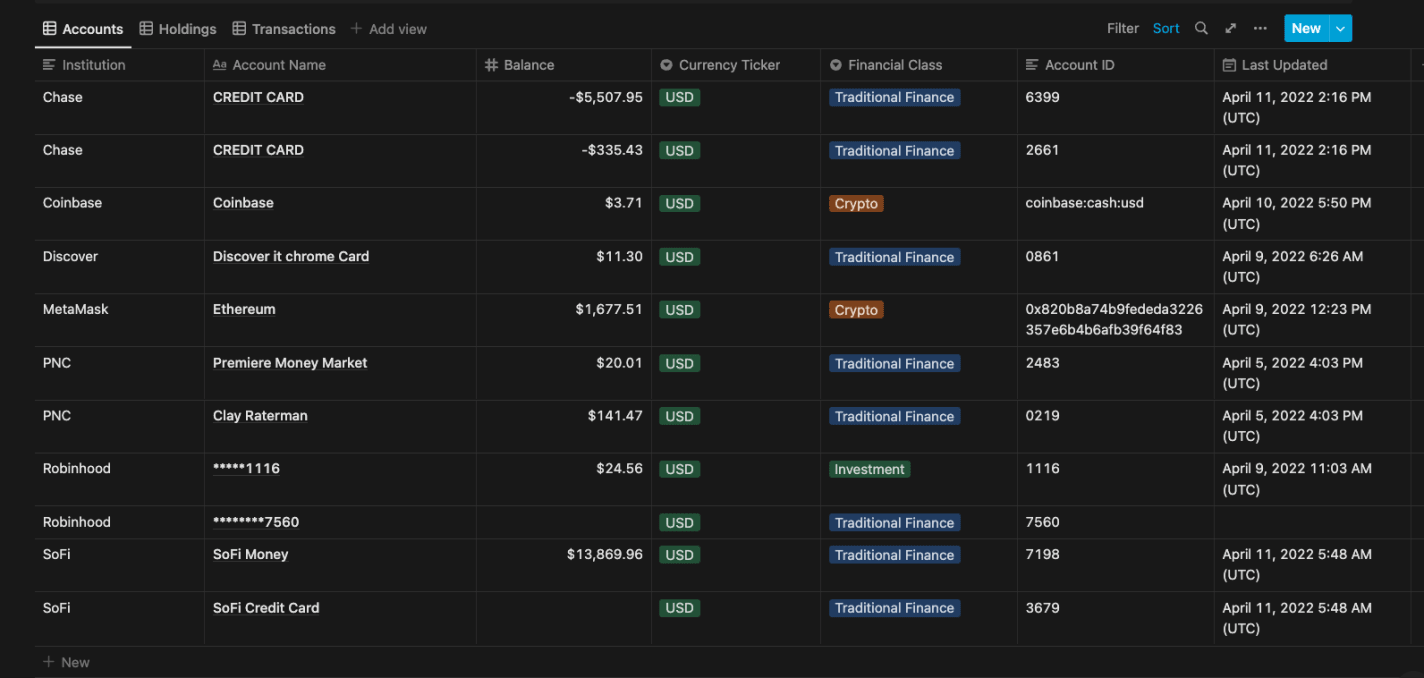Click the Account Name title-type icon
Viewport: 1424px width, 678px height.
click(220, 65)
